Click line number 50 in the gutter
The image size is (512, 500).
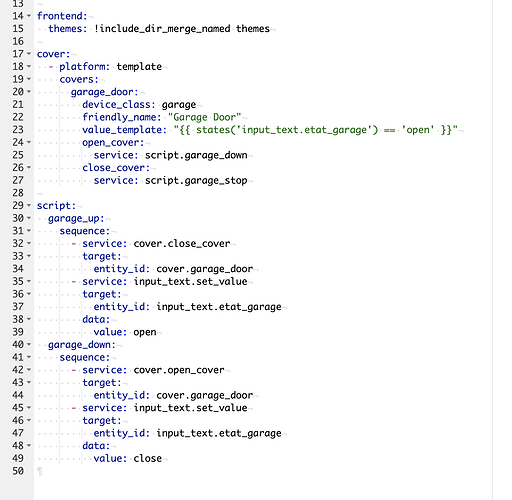click(x=18, y=471)
